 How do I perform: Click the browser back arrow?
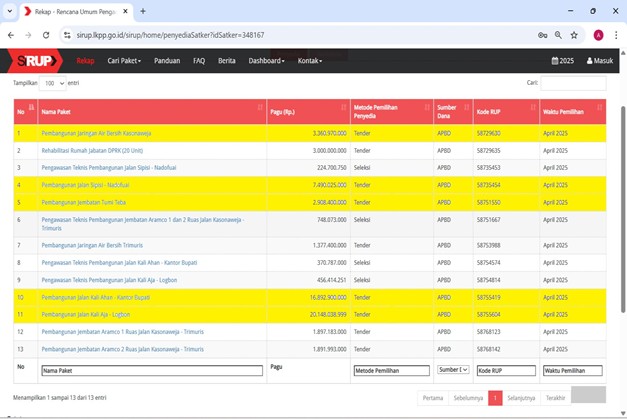tap(11, 34)
